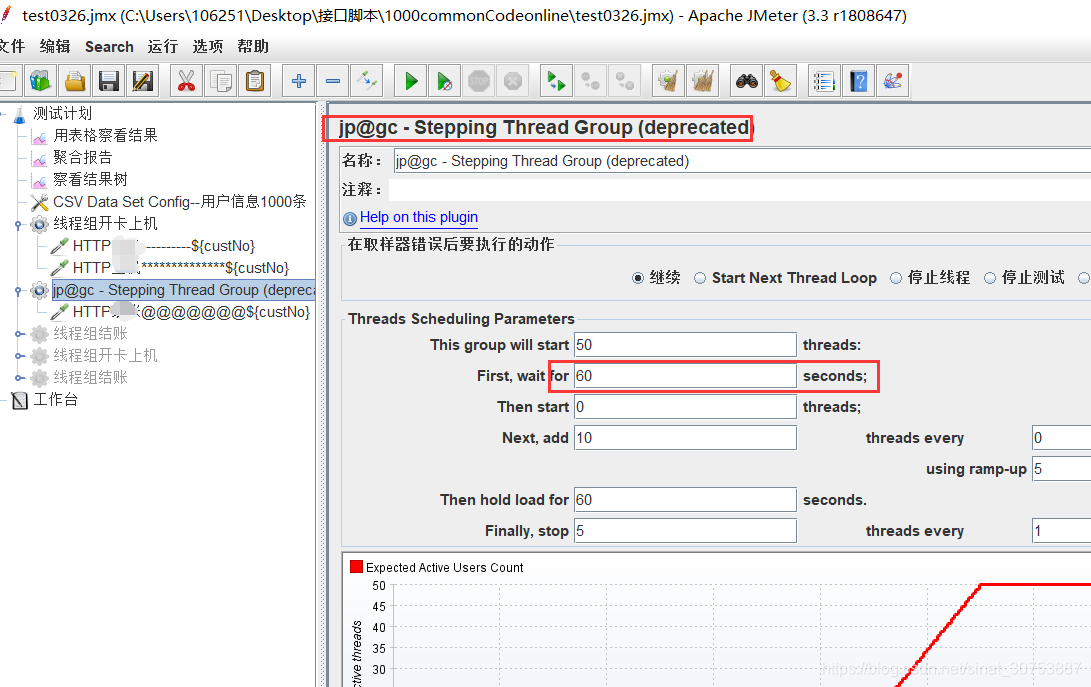Click Then hold load for field
Screen dimensions: 1091x687
coord(685,500)
